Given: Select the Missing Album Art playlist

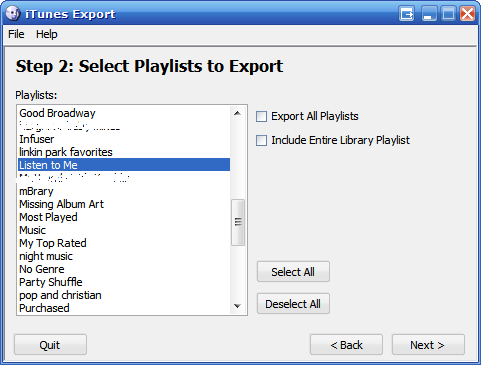Looking at the screenshot, I should tap(124, 204).
